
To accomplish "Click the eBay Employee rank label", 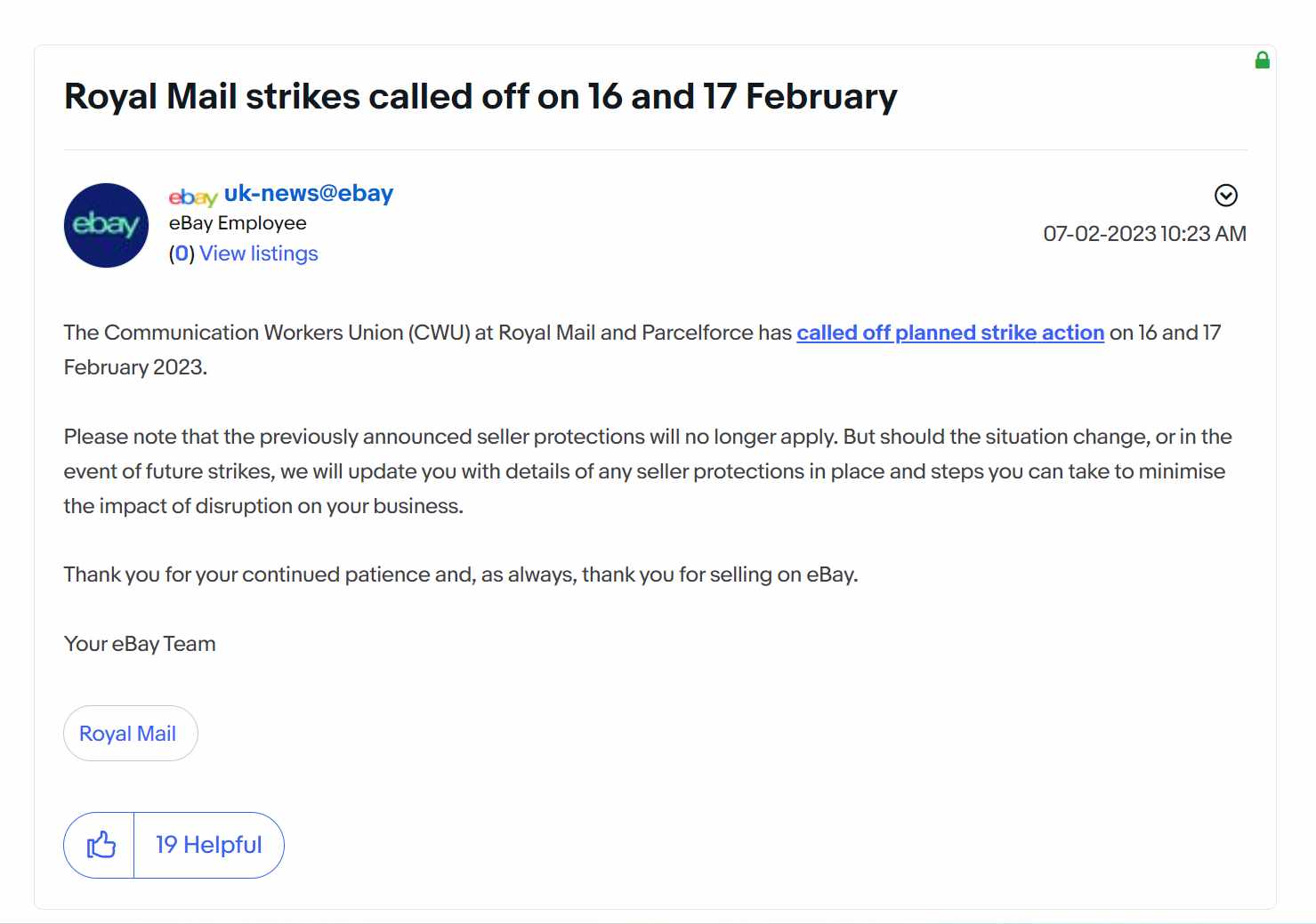I will coord(238,223).
